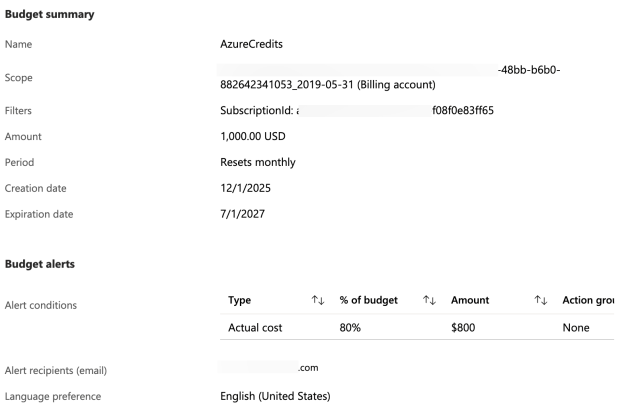Select the AzureCredits budget name

tap(255, 44)
